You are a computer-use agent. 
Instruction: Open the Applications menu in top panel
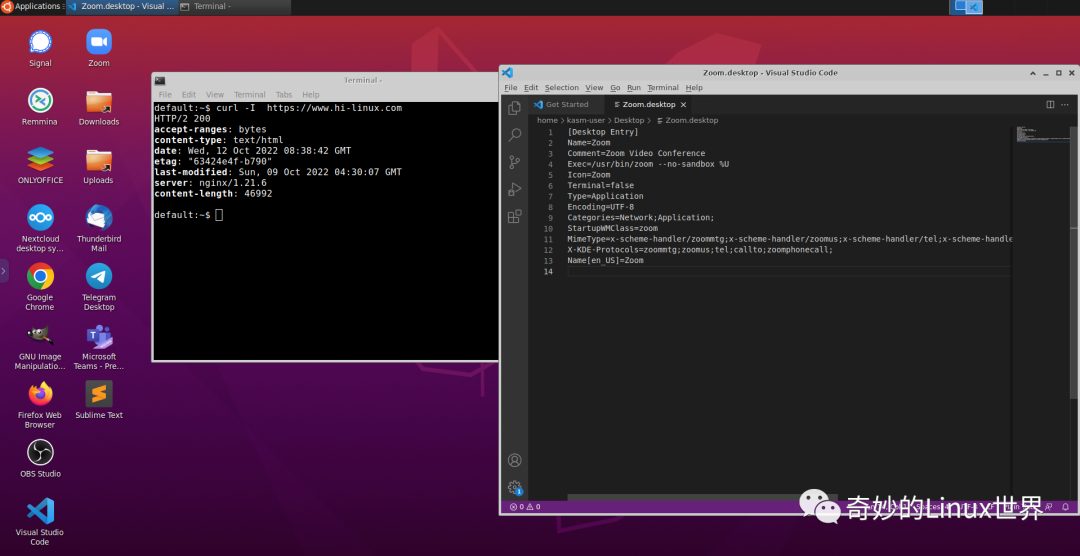[x=32, y=6]
